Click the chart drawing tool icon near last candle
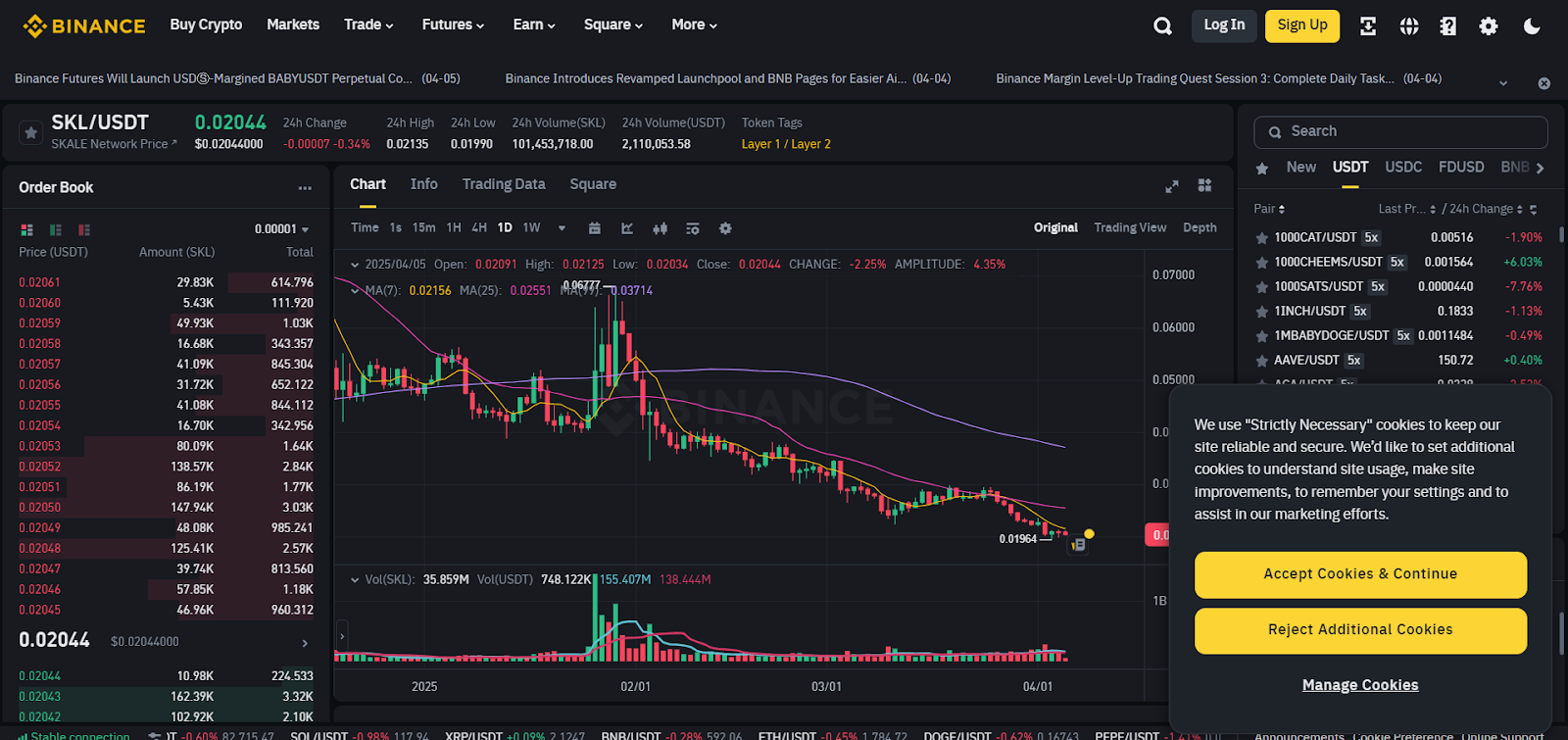 pyautogui.click(x=1078, y=544)
